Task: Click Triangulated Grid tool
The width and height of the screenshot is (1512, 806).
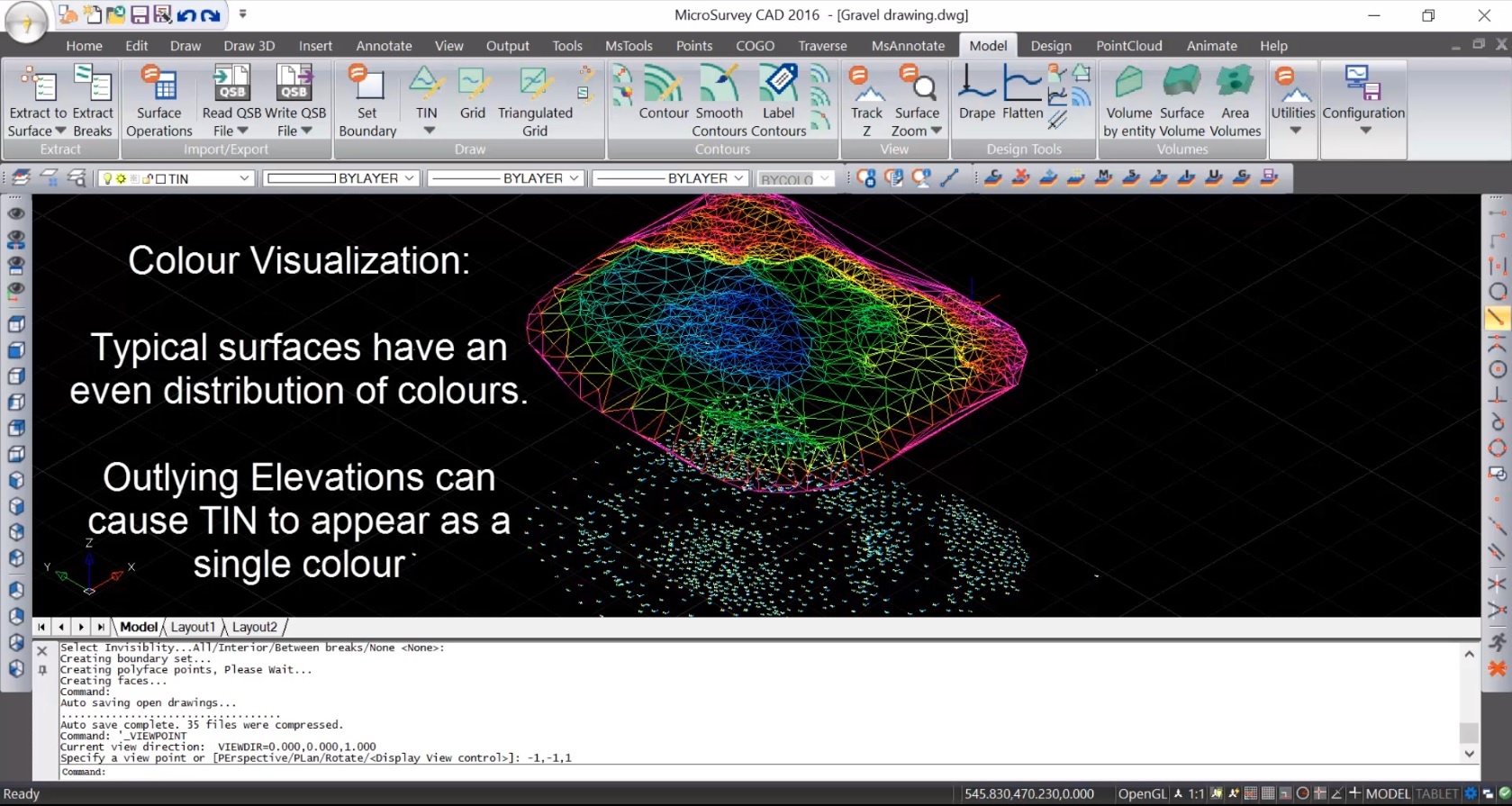Action: (535, 101)
